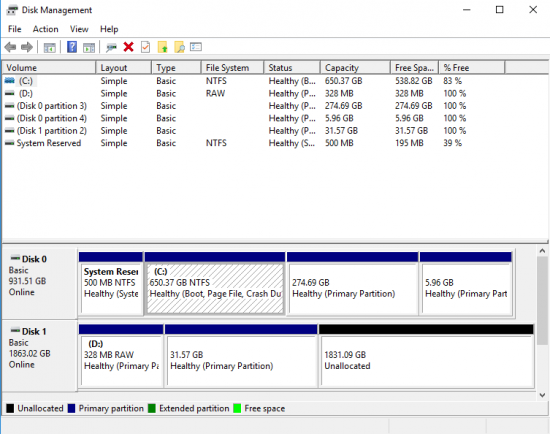
Task: Click the view settings list icon
Action: click(196, 47)
